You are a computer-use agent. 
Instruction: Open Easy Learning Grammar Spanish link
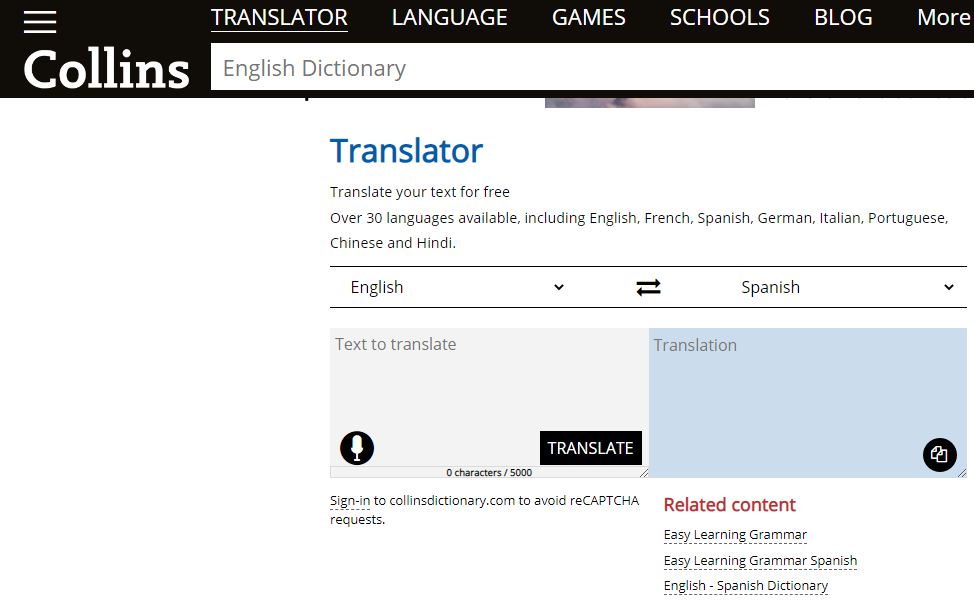(760, 561)
